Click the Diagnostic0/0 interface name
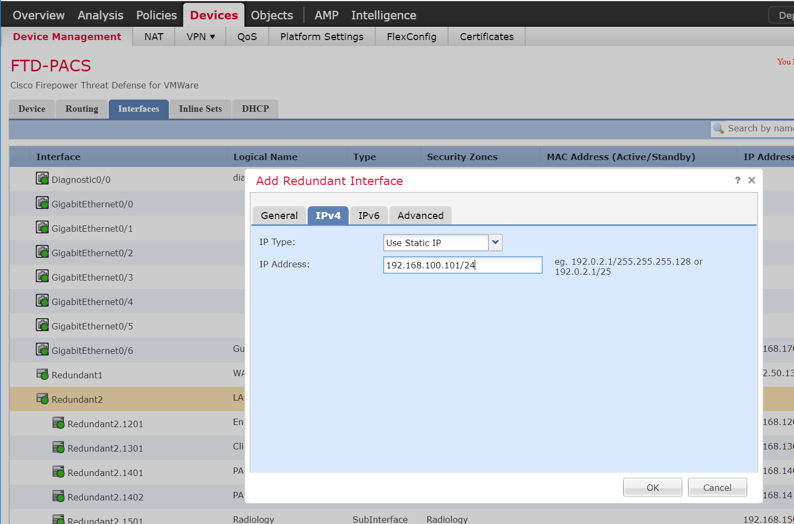Viewport: 794px width, 524px height. [x=81, y=180]
